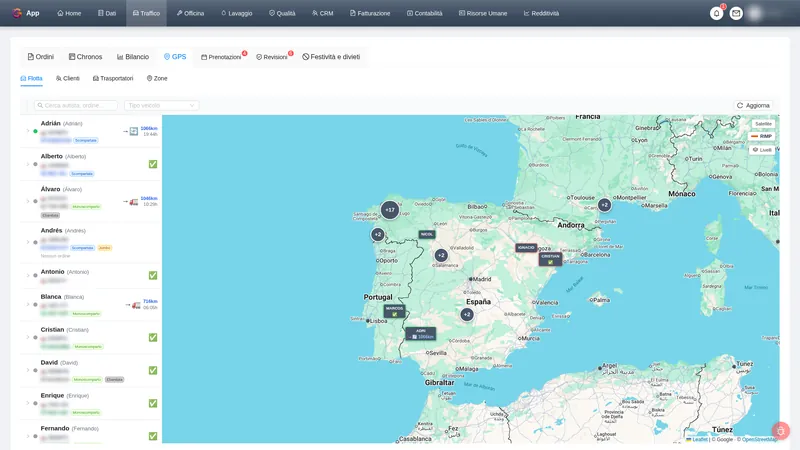Click the red bug report icon
Image resolution: width=800 pixels, height=450 pixels.
pyautogui.click(x=781, y=431)
